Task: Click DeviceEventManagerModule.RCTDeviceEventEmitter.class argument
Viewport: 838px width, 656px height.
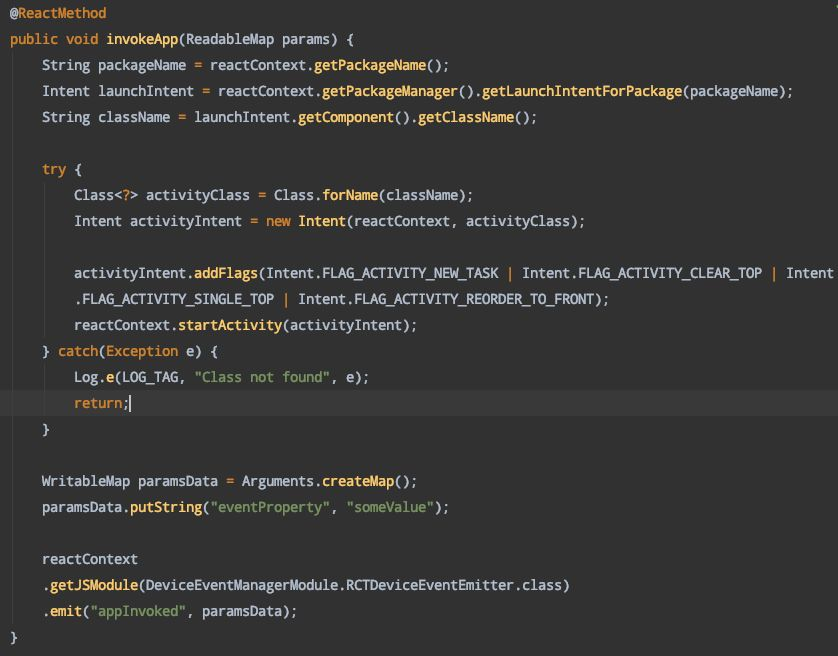Action: click(353, 585)
